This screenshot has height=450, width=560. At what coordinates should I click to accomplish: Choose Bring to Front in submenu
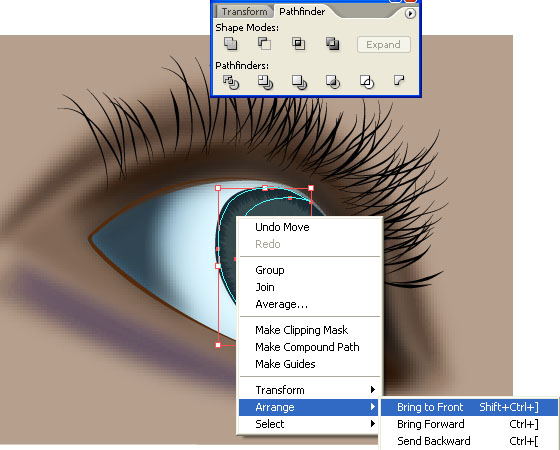click(469, 407)
